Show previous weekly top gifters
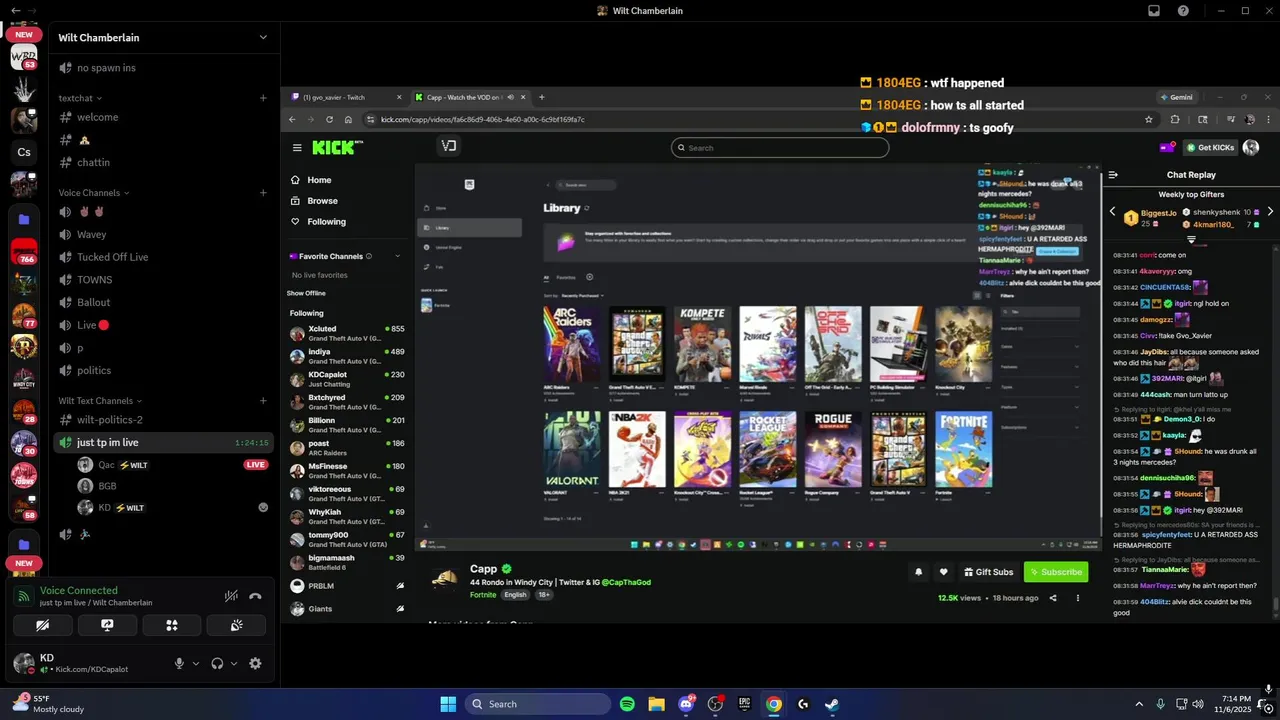Screen dimensions: 1280x720 click(x=1113, y=212)
